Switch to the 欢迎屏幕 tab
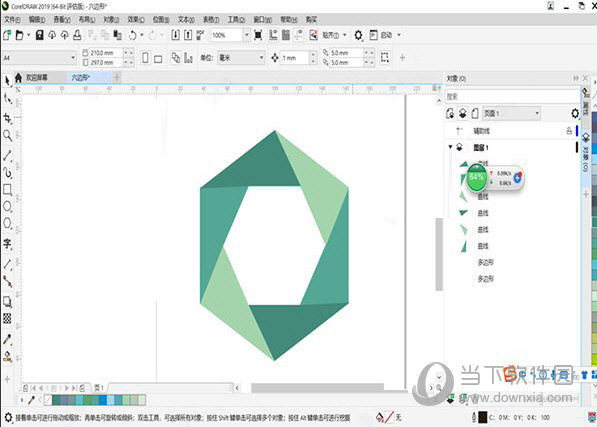 [x=37, y=78]
